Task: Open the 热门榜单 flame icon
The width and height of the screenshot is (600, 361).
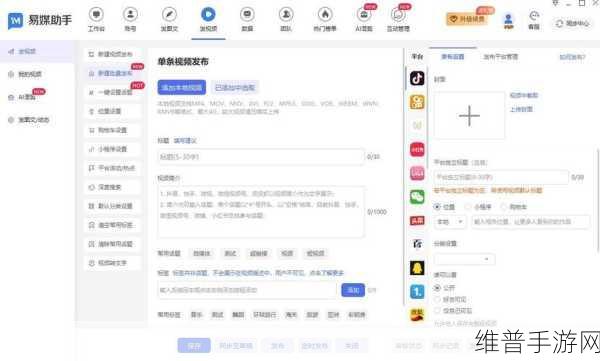Action: (325, 15)
